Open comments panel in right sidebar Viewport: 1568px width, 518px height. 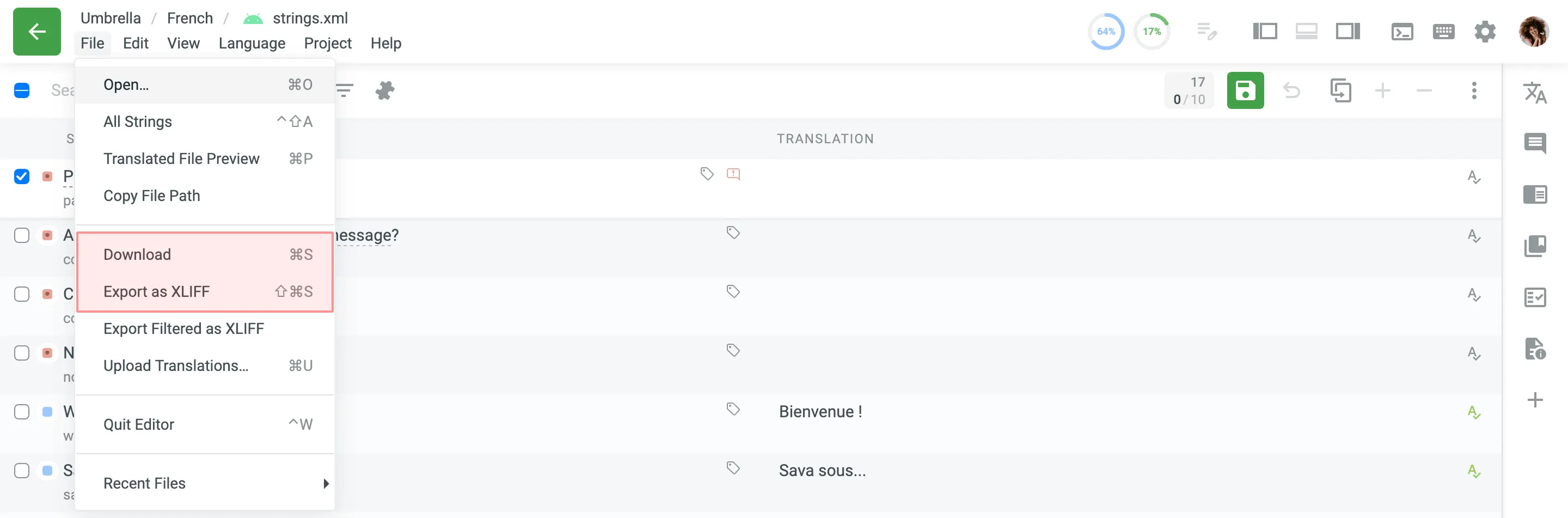click(x=1535, y=144)
